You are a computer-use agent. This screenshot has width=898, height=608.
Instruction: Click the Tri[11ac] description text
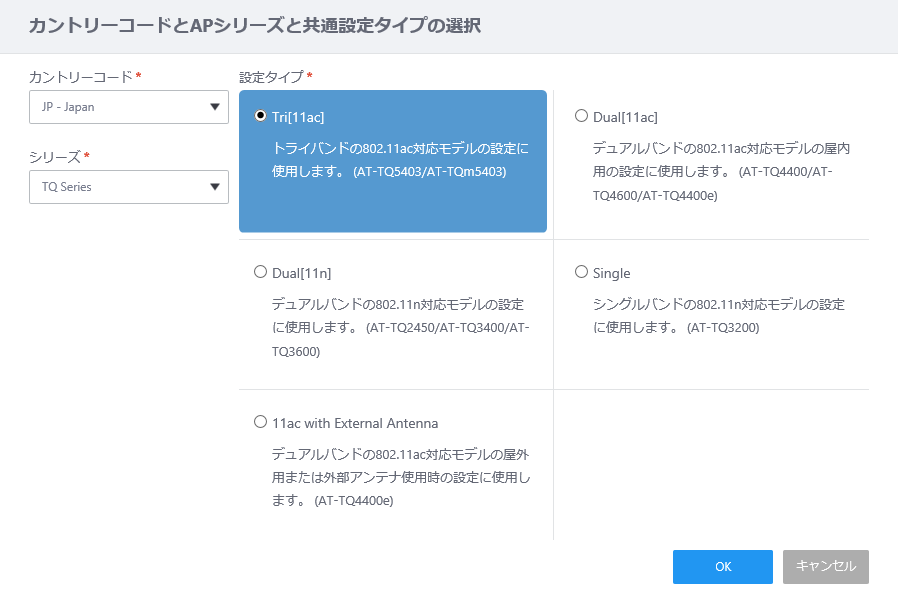click(400, 160)
